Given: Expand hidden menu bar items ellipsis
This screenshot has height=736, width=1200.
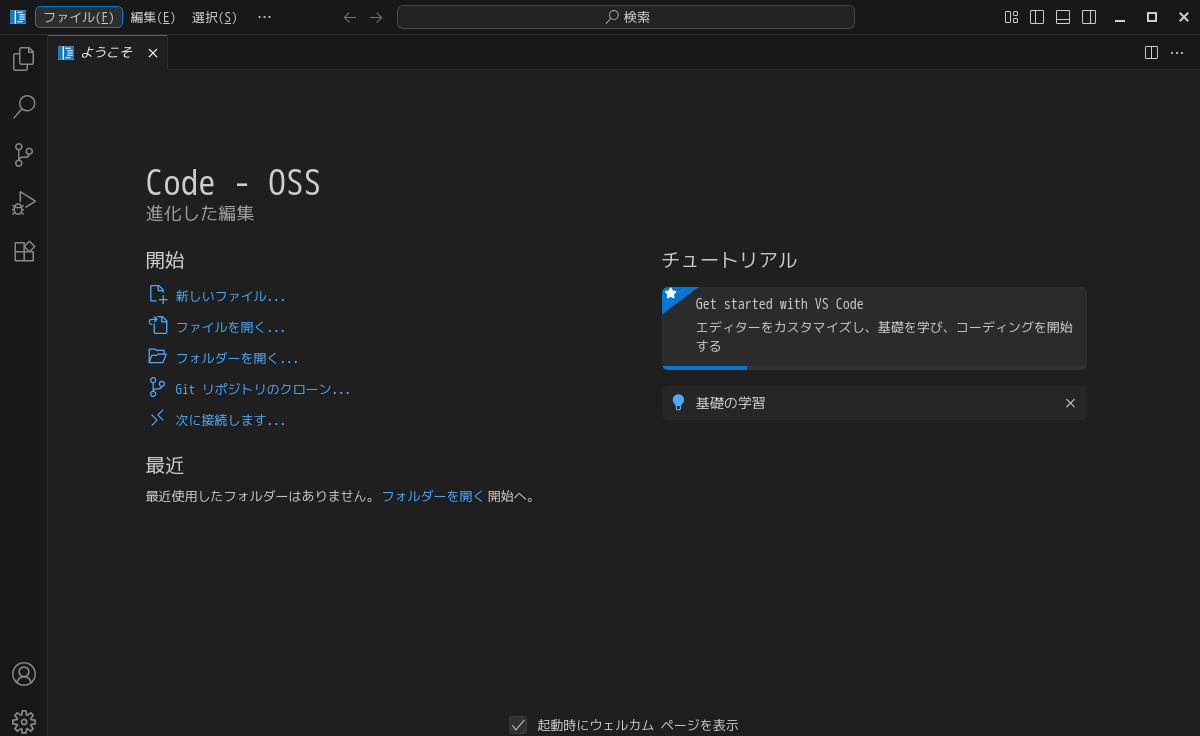Looking at the screenshot, I should click(264, 17).
